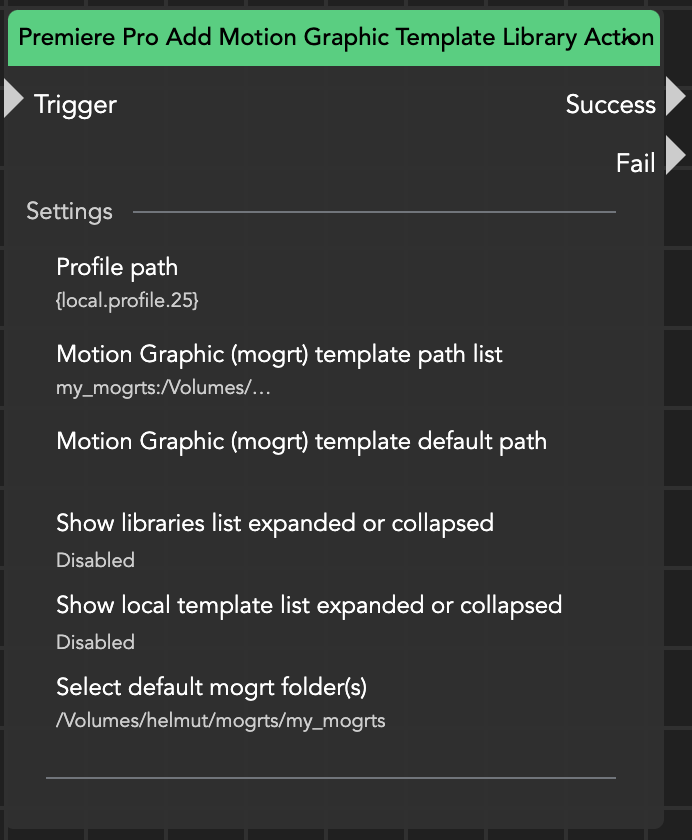Viewport: 692px width, 840px height.
Task: Click the Fail output port triangle
Action: coord(675,156)
